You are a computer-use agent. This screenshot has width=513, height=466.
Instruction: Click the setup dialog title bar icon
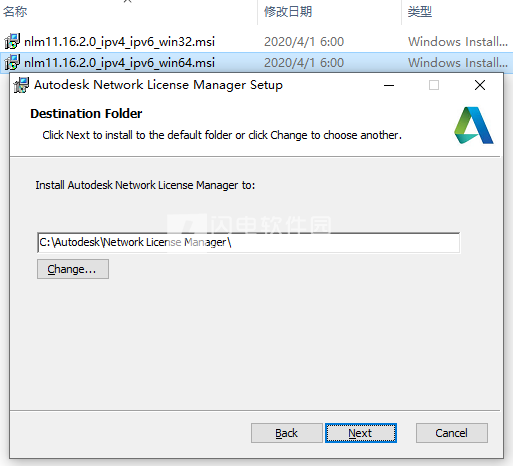pos(21,85)
